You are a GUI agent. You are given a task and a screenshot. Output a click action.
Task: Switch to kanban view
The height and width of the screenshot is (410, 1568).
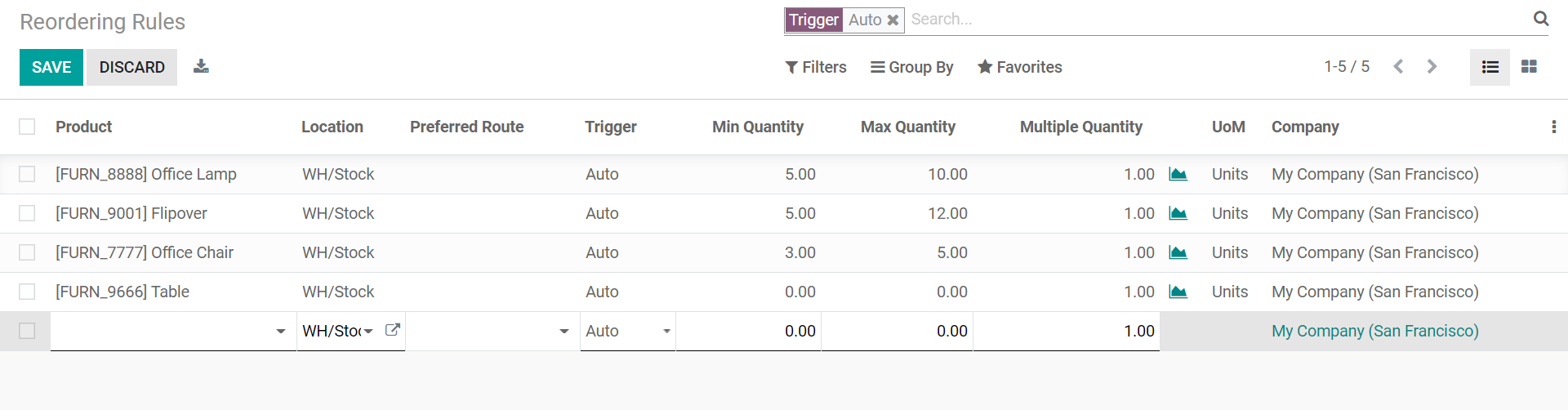tap(1530, 67)
